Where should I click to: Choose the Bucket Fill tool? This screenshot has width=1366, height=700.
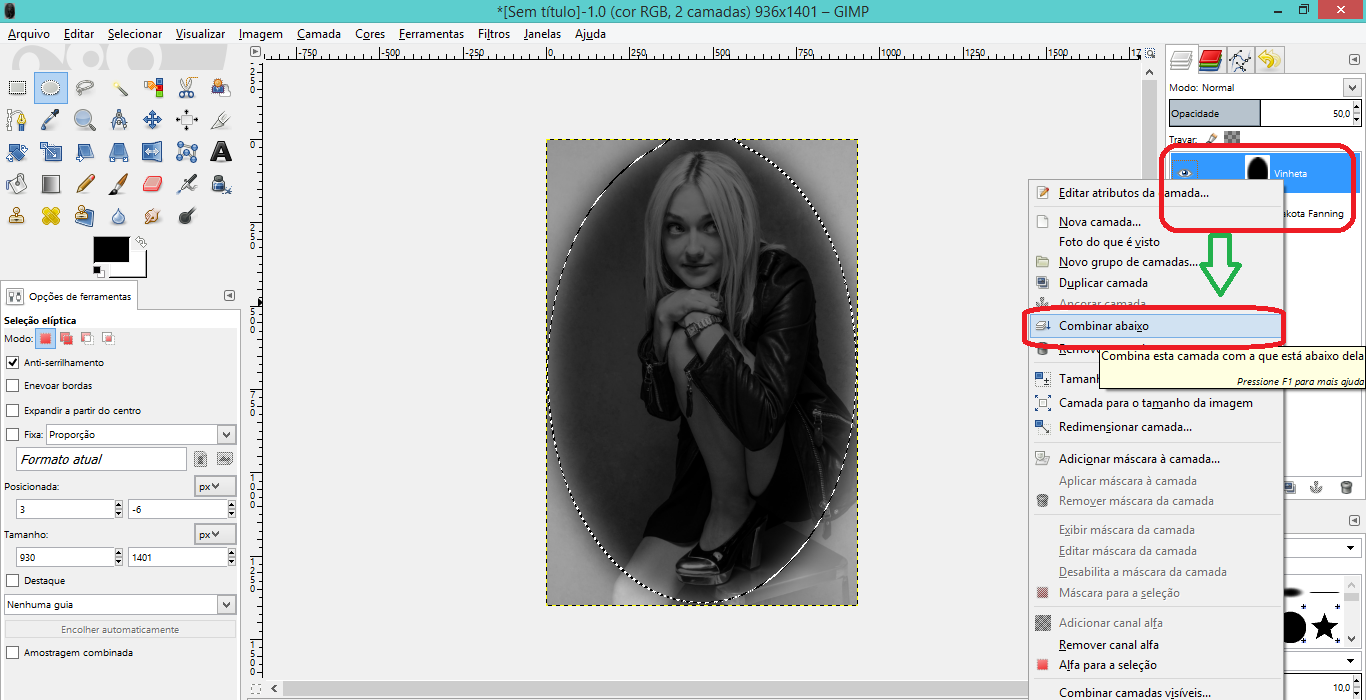tap(17, 184)
